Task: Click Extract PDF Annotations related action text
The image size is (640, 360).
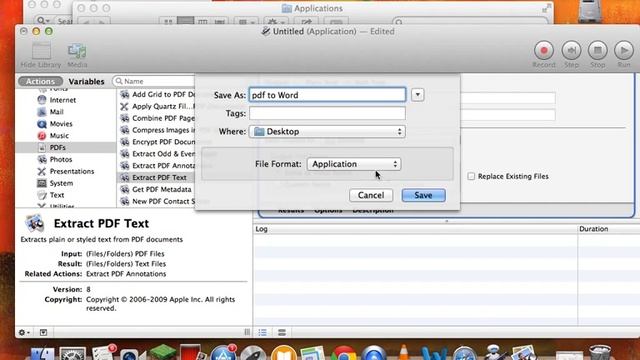Action: 126,274
